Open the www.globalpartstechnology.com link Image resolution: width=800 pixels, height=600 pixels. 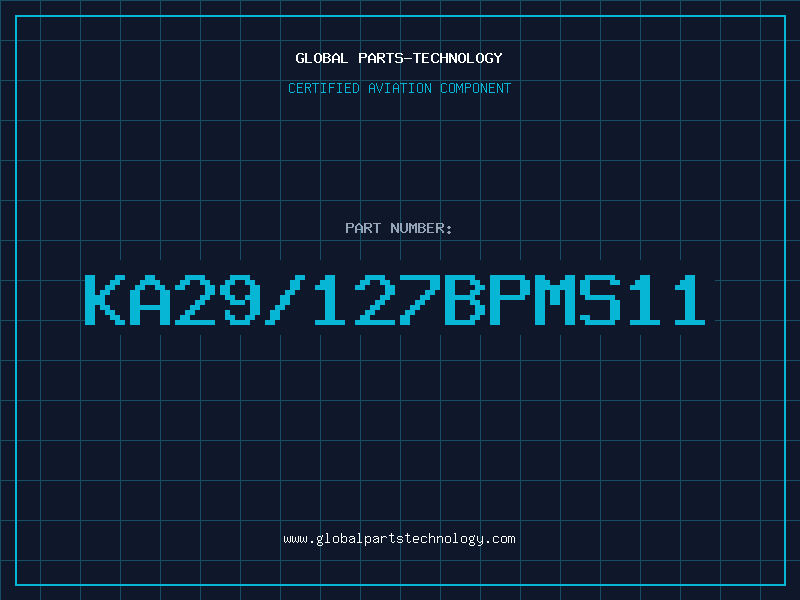coord(399,539)
